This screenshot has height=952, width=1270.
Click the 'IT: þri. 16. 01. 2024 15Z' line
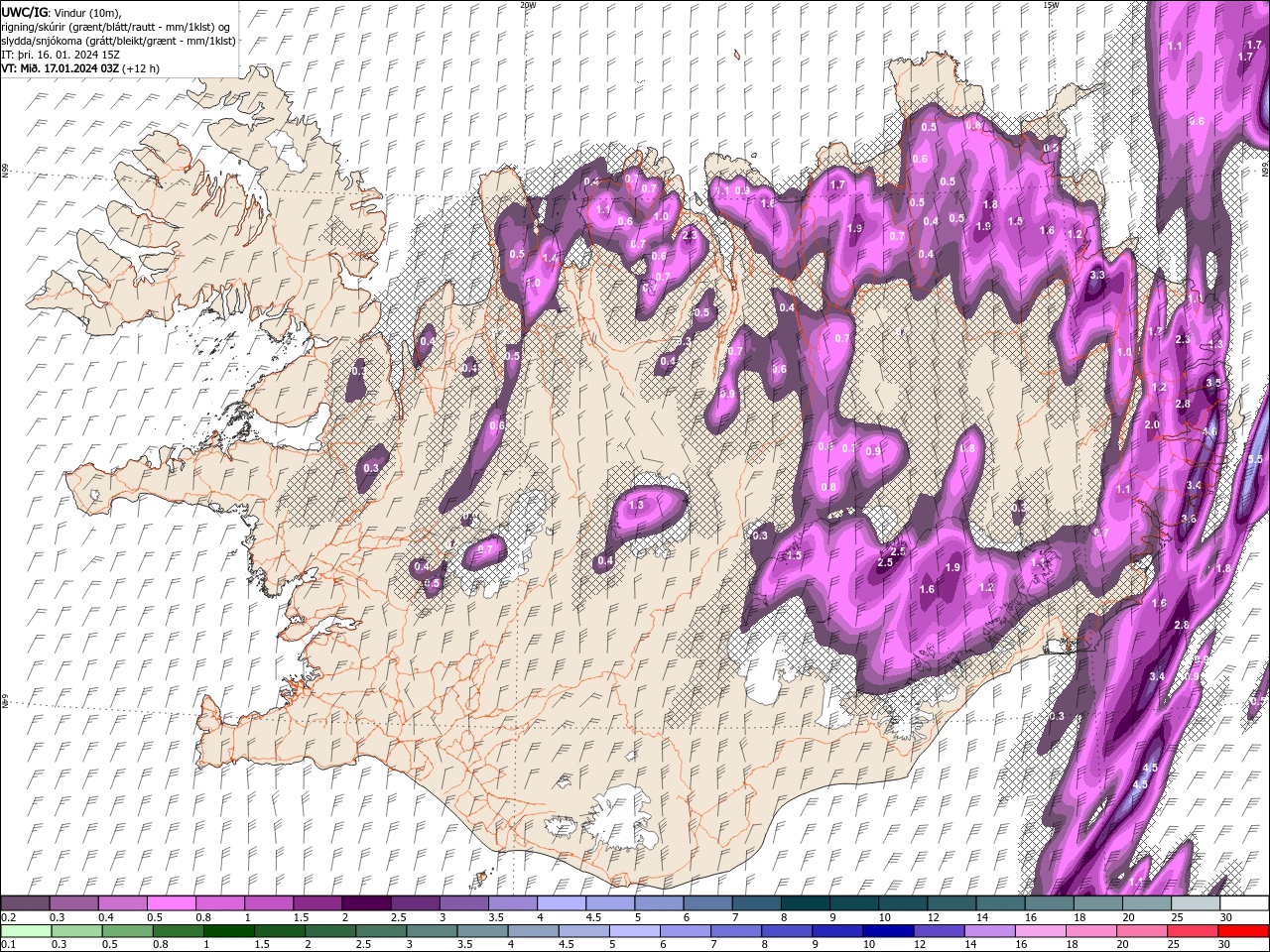tap(61, 55)
